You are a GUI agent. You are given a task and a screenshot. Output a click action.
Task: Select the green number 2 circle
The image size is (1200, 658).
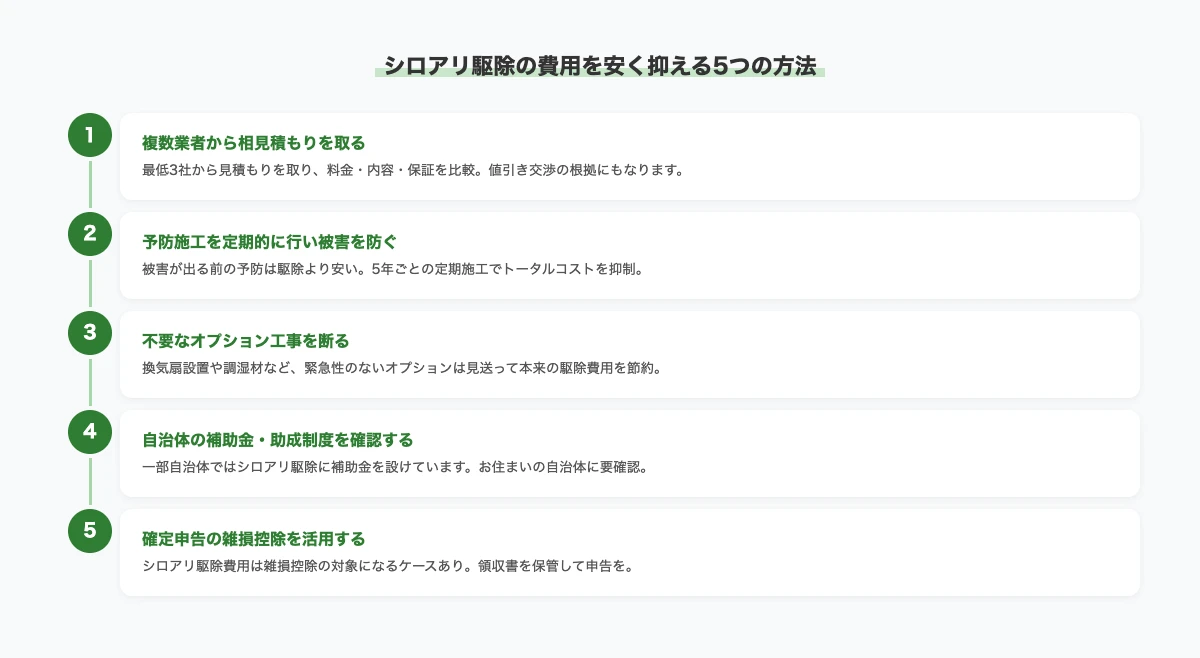click(x=90, y=234)
